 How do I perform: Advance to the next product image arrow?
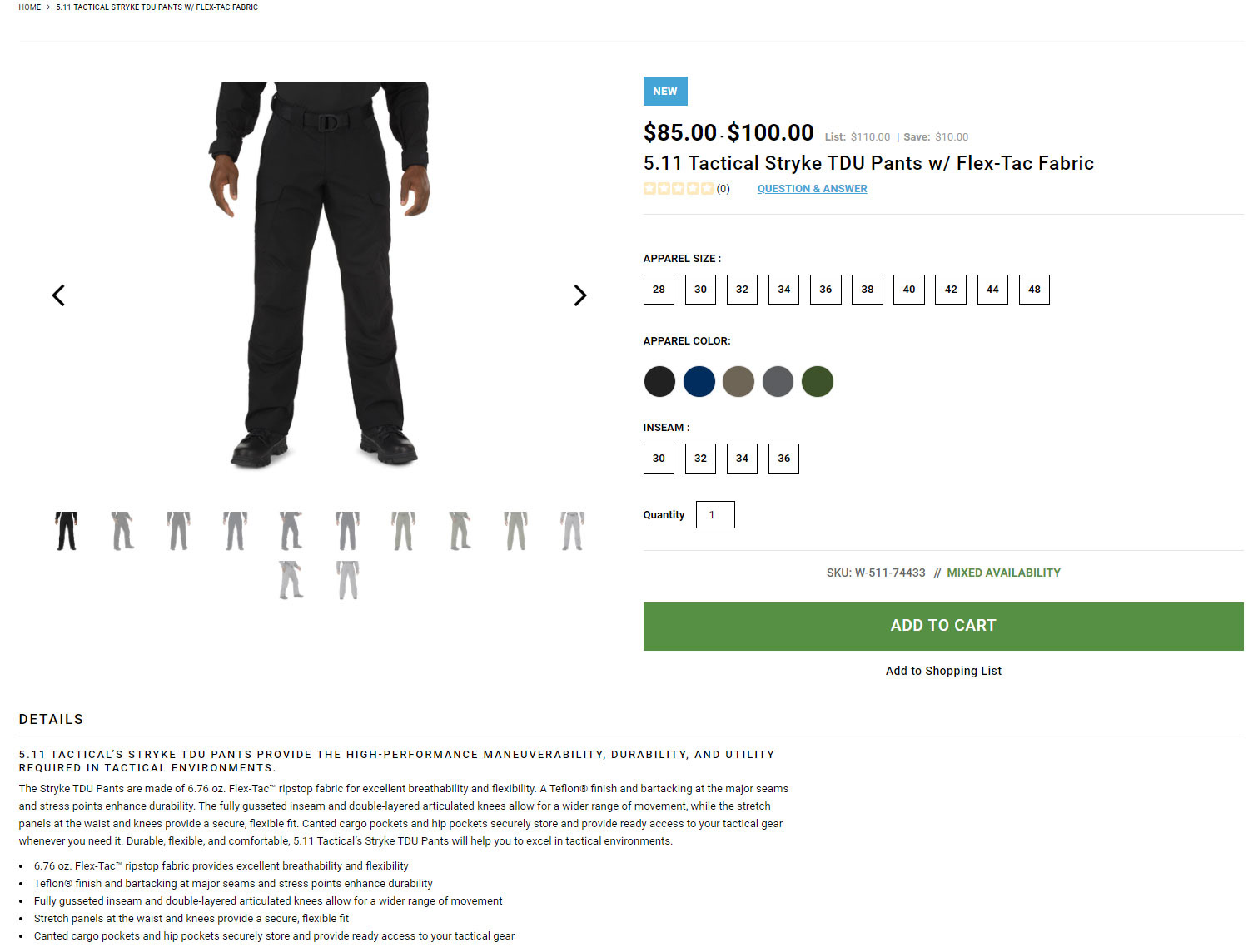tap(580, 295)
